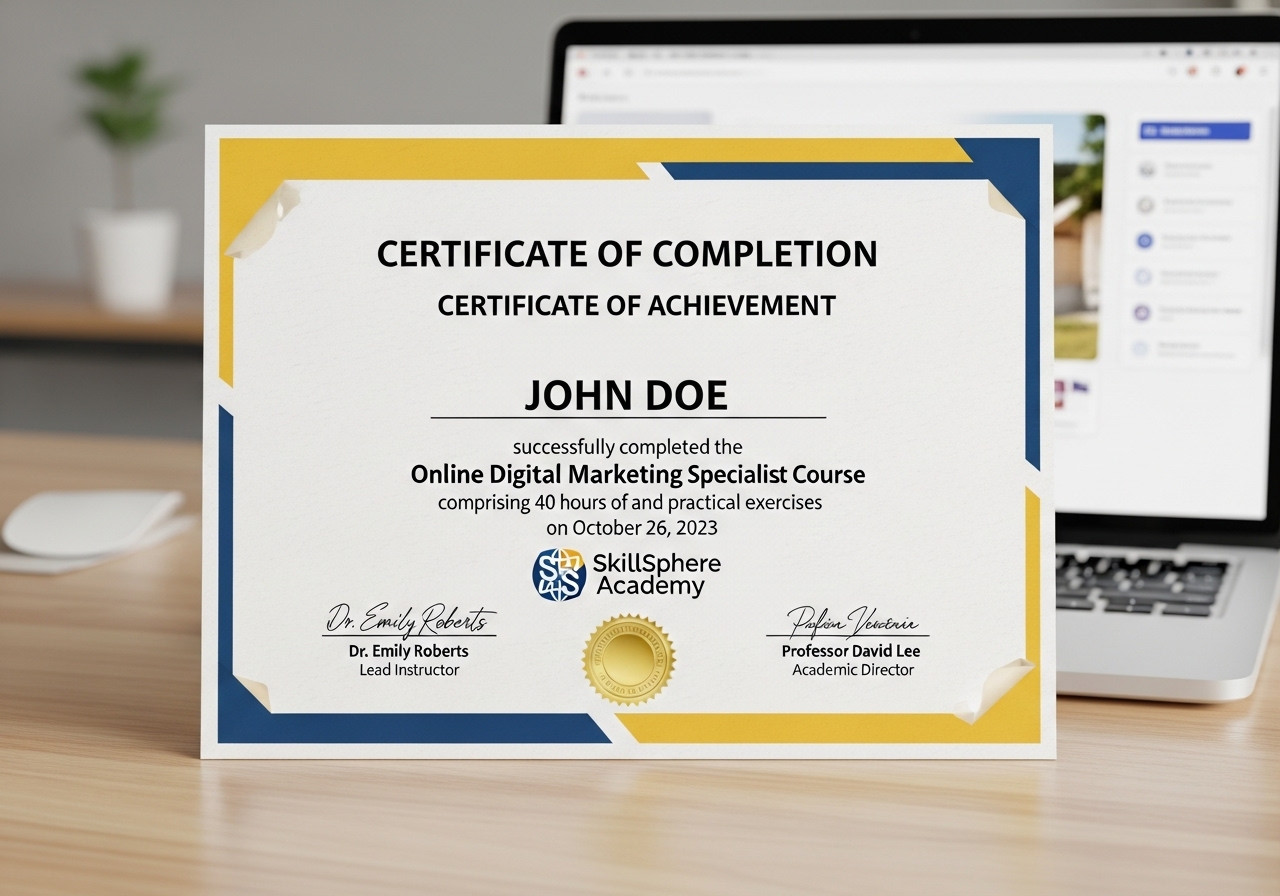Click the curled bottom-right corner of the certificate
The height and width of the screenshot is (896, 1280).
click(x=993, y=690)
